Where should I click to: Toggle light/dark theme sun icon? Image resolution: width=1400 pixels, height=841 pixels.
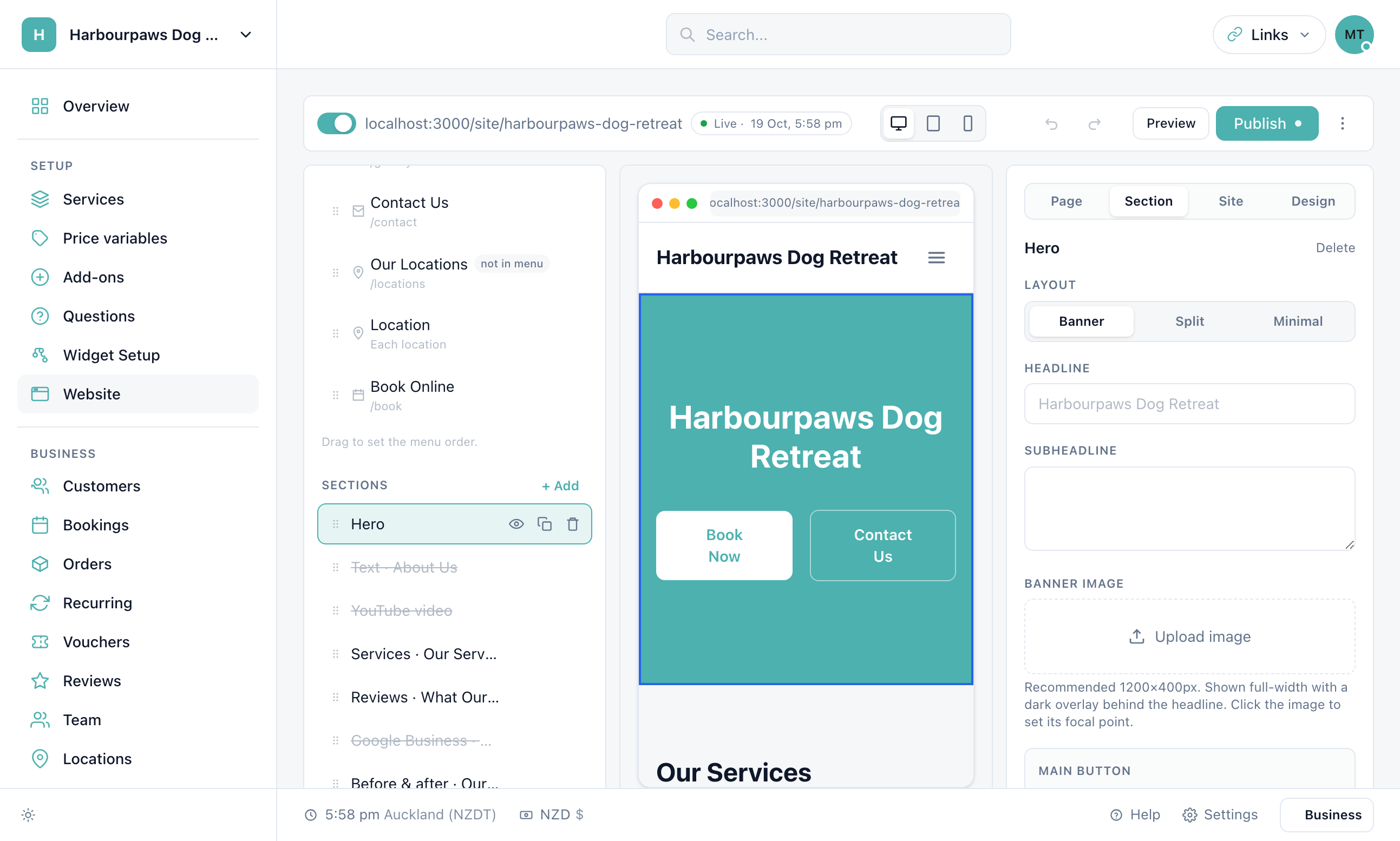(x=28, y=815)
